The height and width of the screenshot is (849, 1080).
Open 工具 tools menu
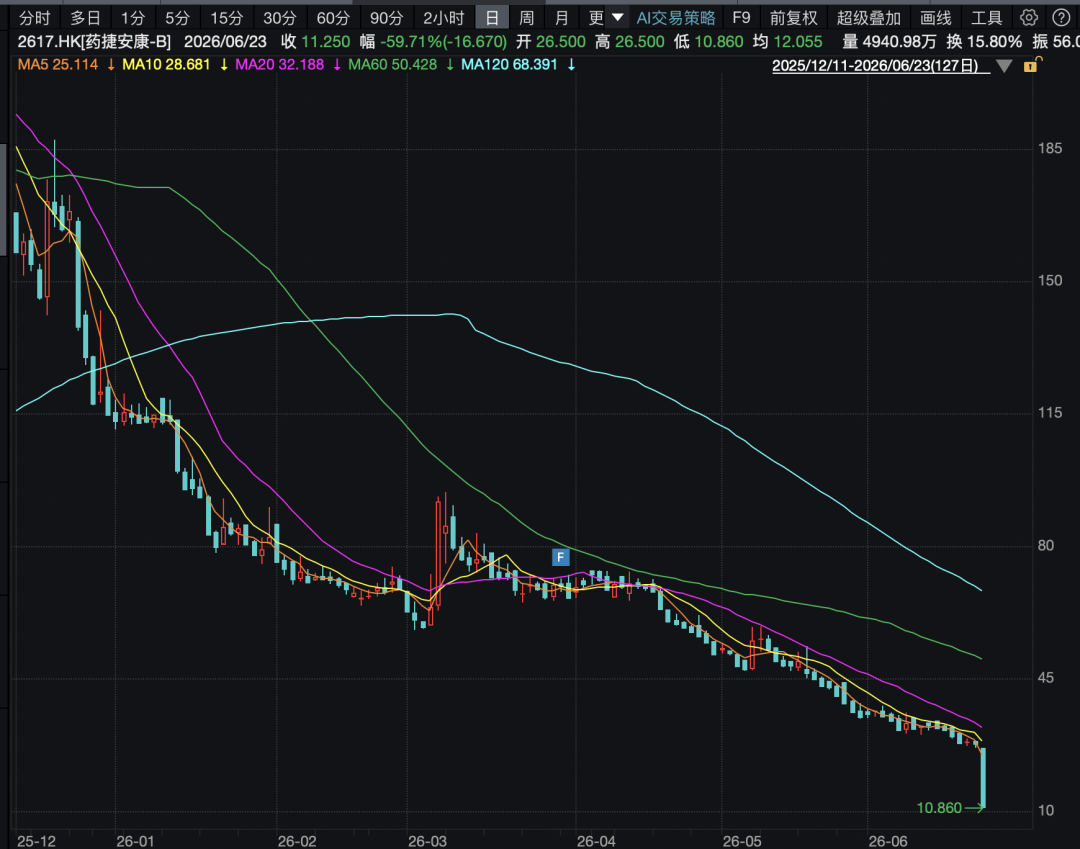point(986,18)
